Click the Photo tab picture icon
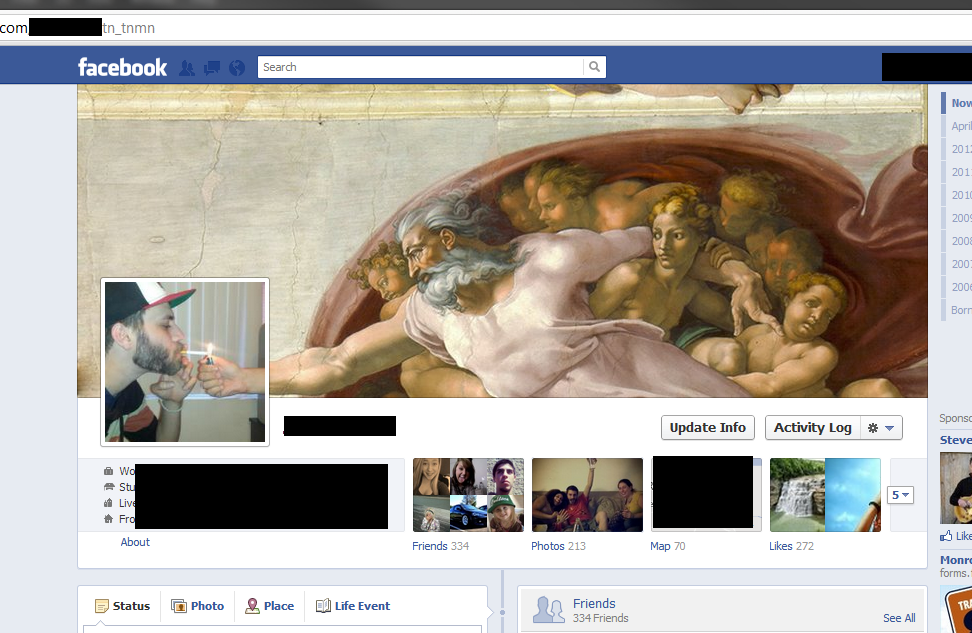This screenshot has width=972, height=633. coord(179,606)
